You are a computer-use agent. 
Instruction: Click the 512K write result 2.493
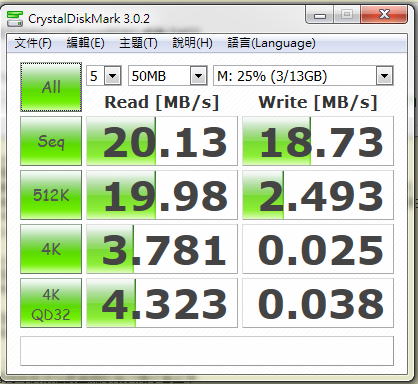click(318, 195)
